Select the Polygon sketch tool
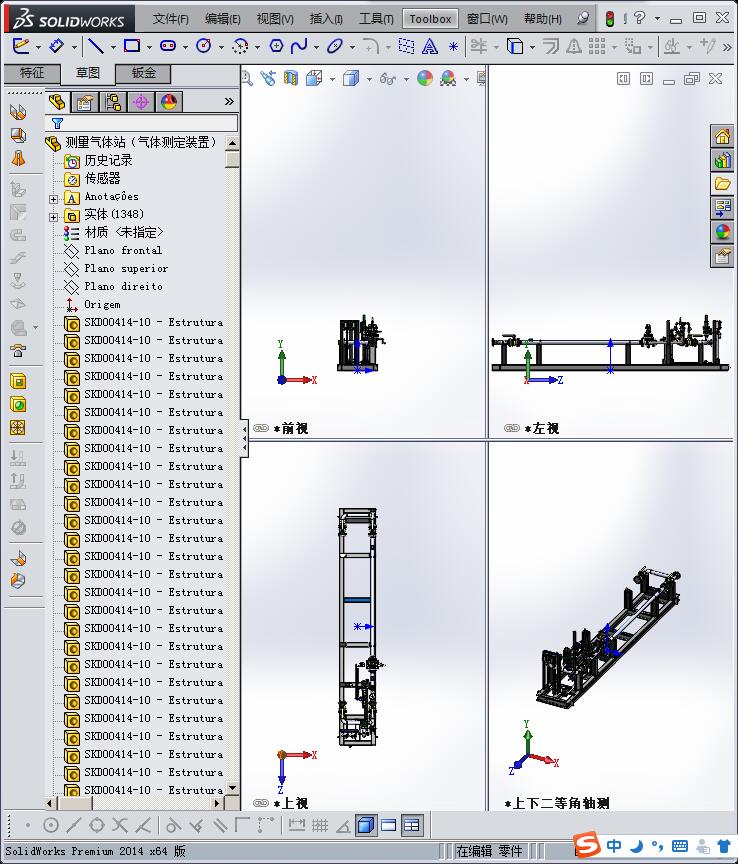Screen dimensions: 738x864 276,46
